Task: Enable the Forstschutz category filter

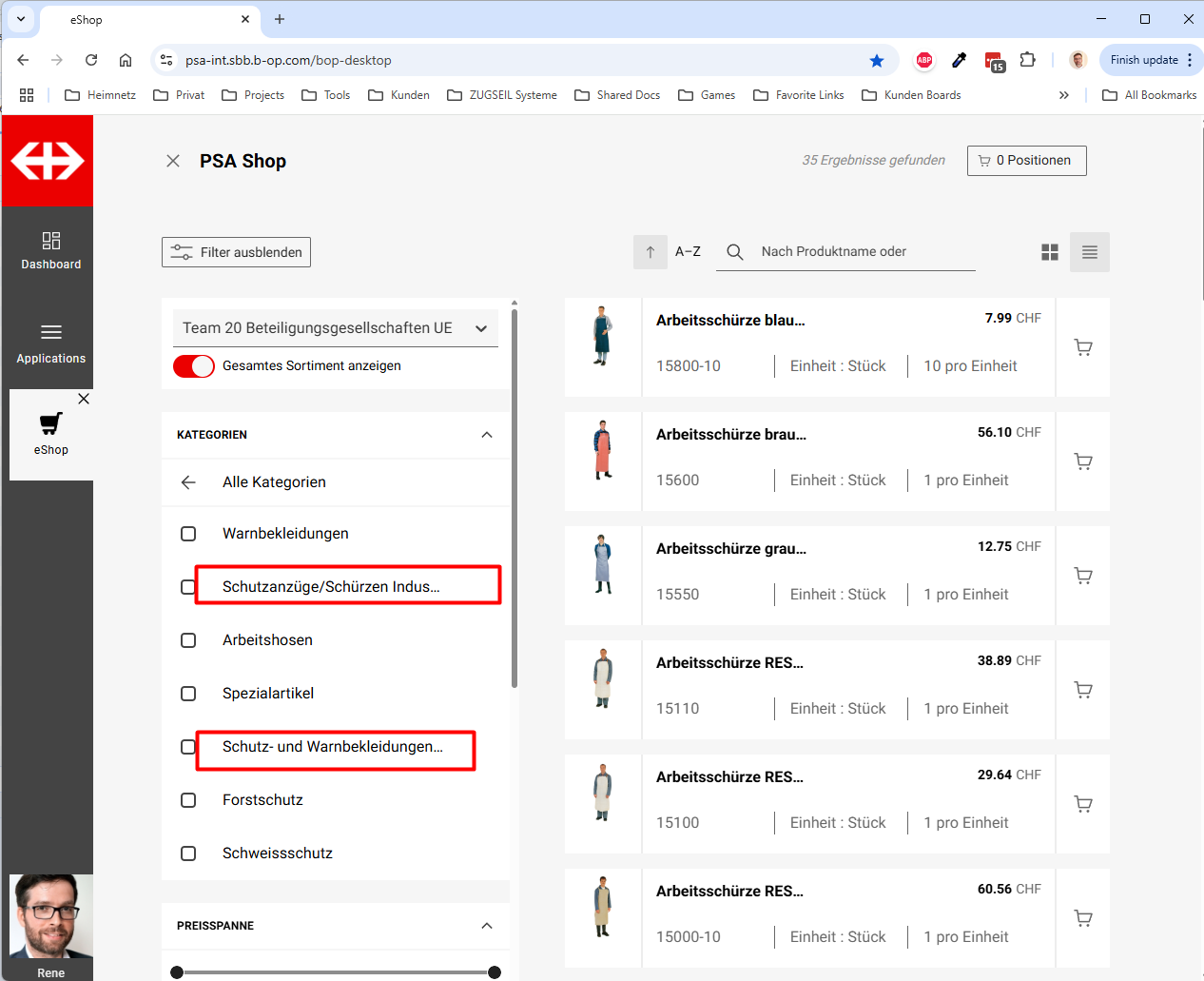Action: tap(188, 800)
